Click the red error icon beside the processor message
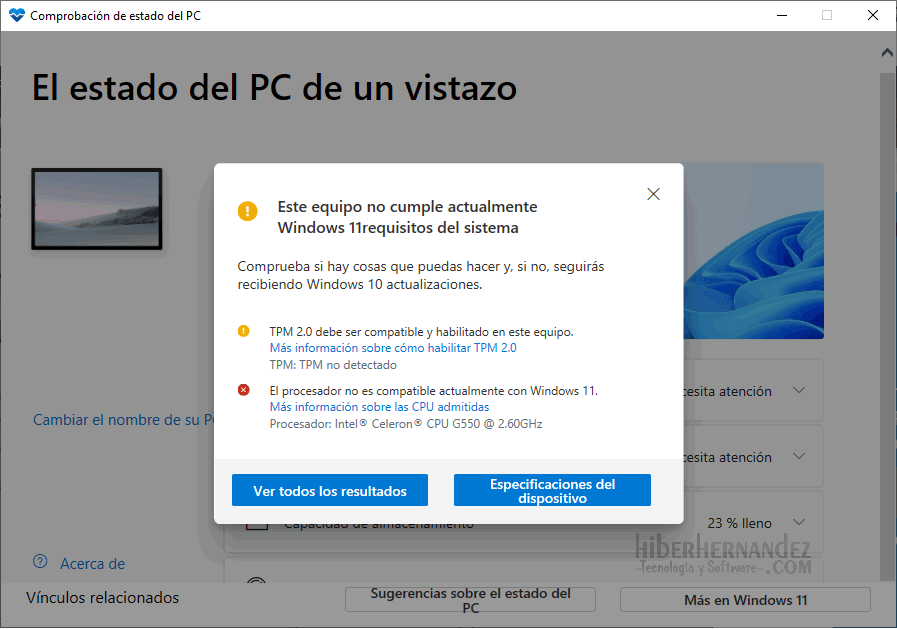897x629 pixels. point(244,390)
